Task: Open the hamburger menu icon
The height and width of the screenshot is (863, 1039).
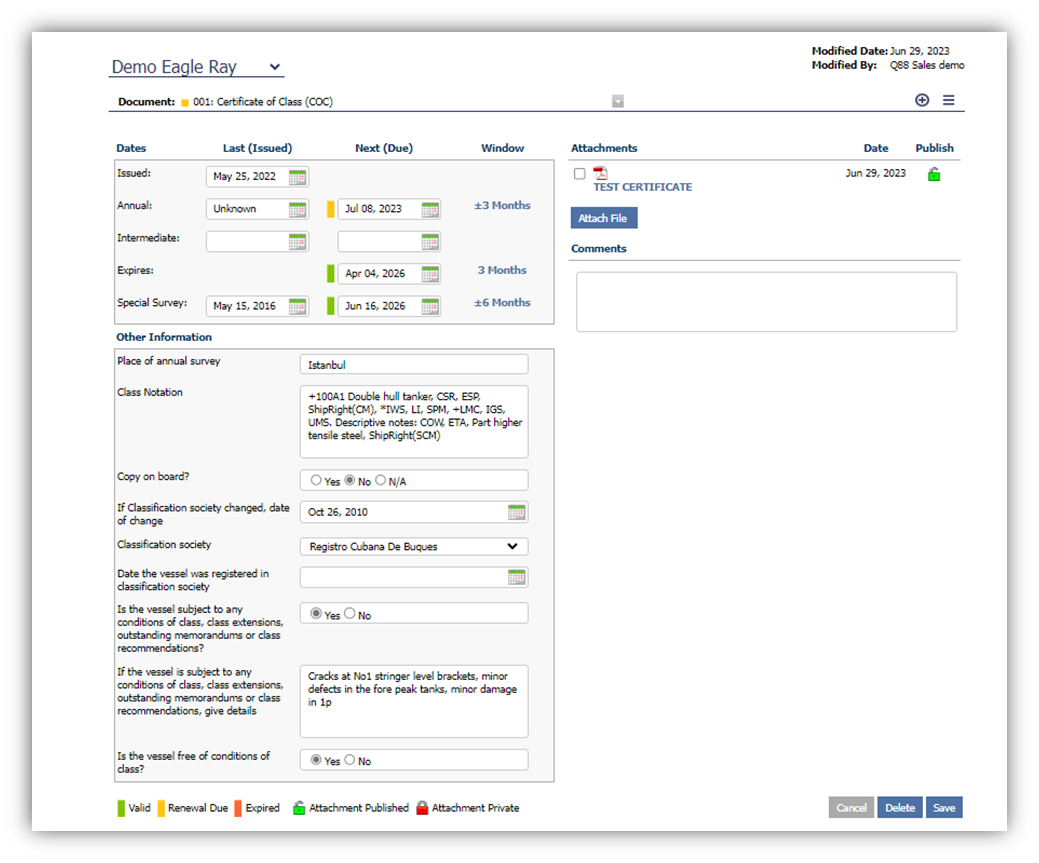Action: [948, 100]
